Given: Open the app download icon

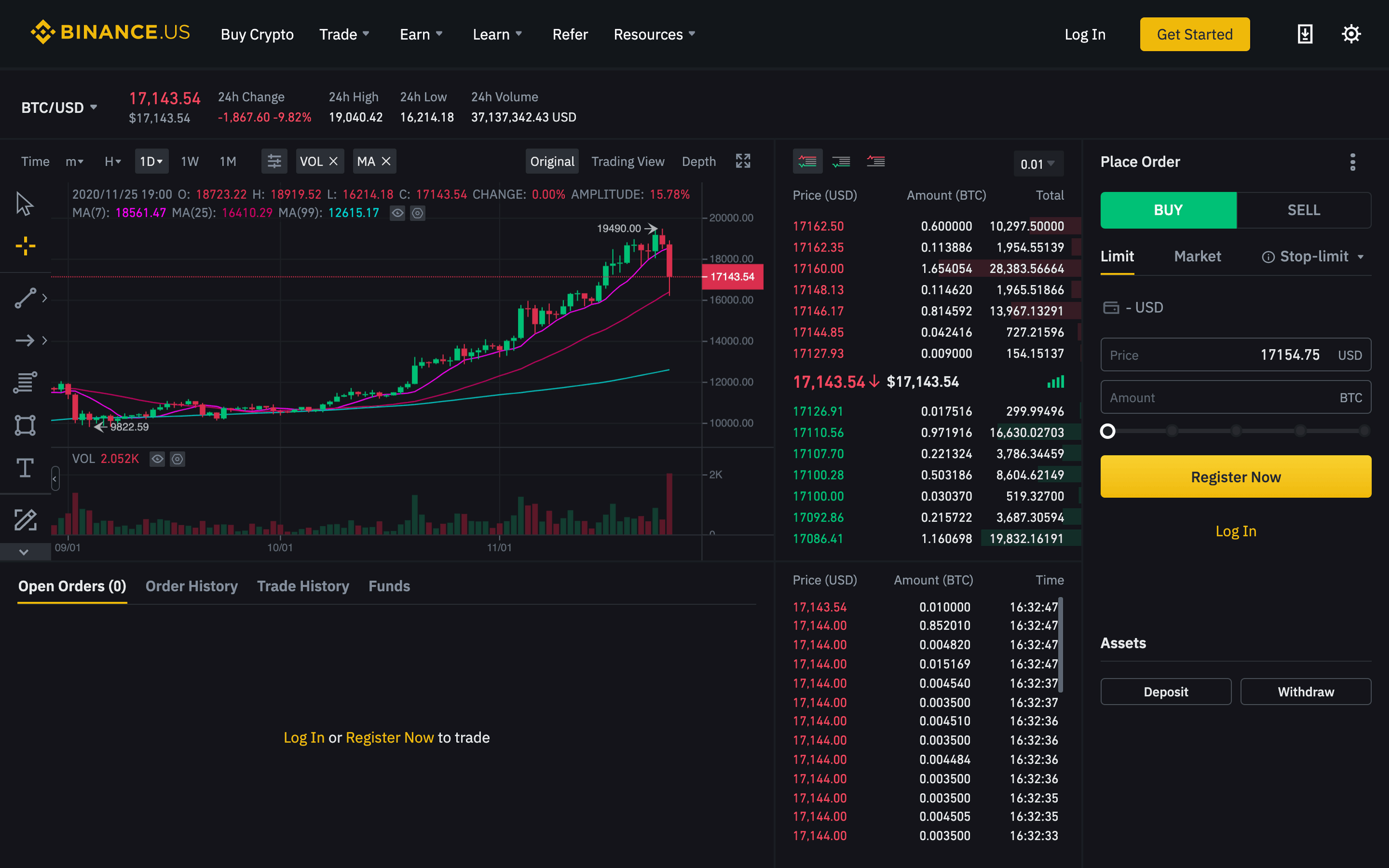Looking at the screenshot, I should pos(1305,34).
